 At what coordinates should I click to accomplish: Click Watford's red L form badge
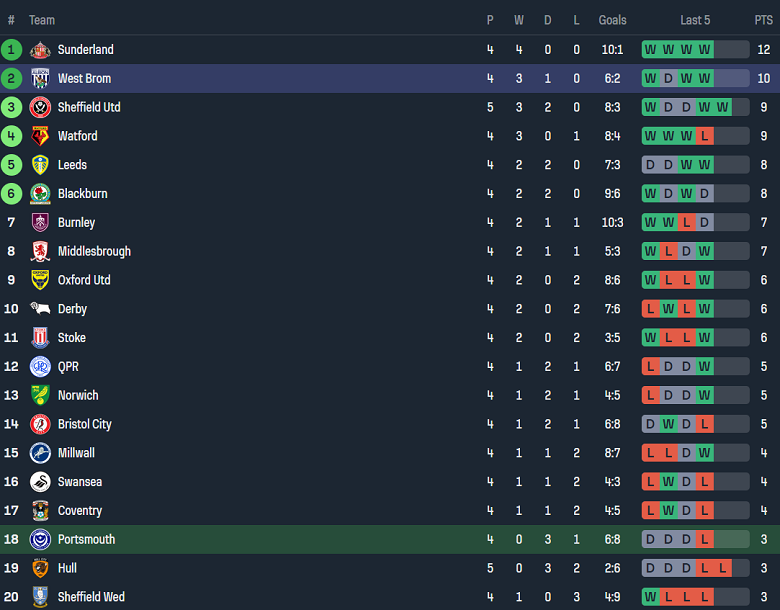click(x=705, y=136)
